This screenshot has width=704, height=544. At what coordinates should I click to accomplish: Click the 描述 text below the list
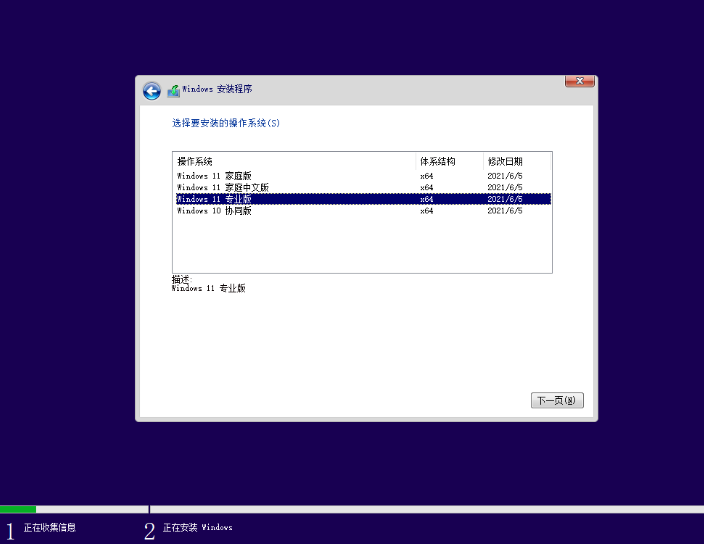[x=180, y=279]
